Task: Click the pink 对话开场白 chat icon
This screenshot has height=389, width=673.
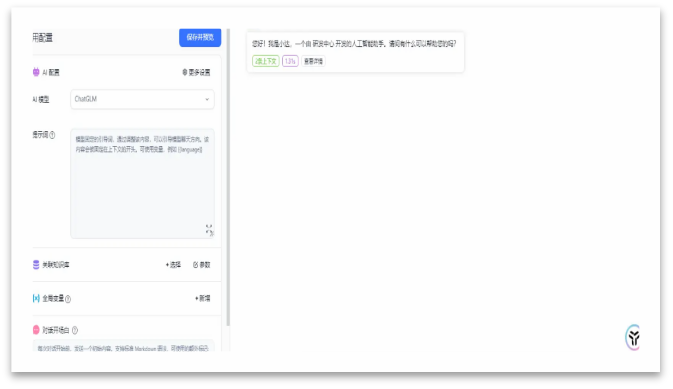Action: pyautogui.click(x=36, y=330)
